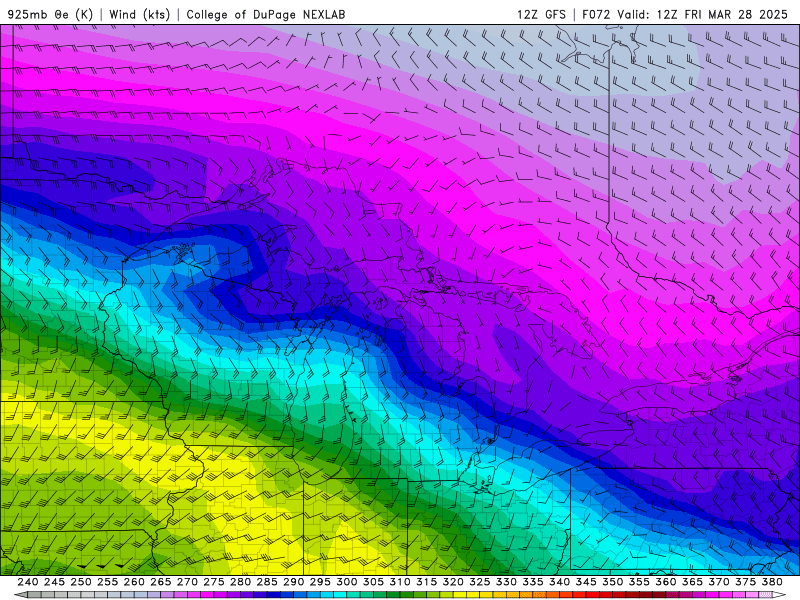Click the 370 value on the color scale
The image size is (800, 600).
719,582
